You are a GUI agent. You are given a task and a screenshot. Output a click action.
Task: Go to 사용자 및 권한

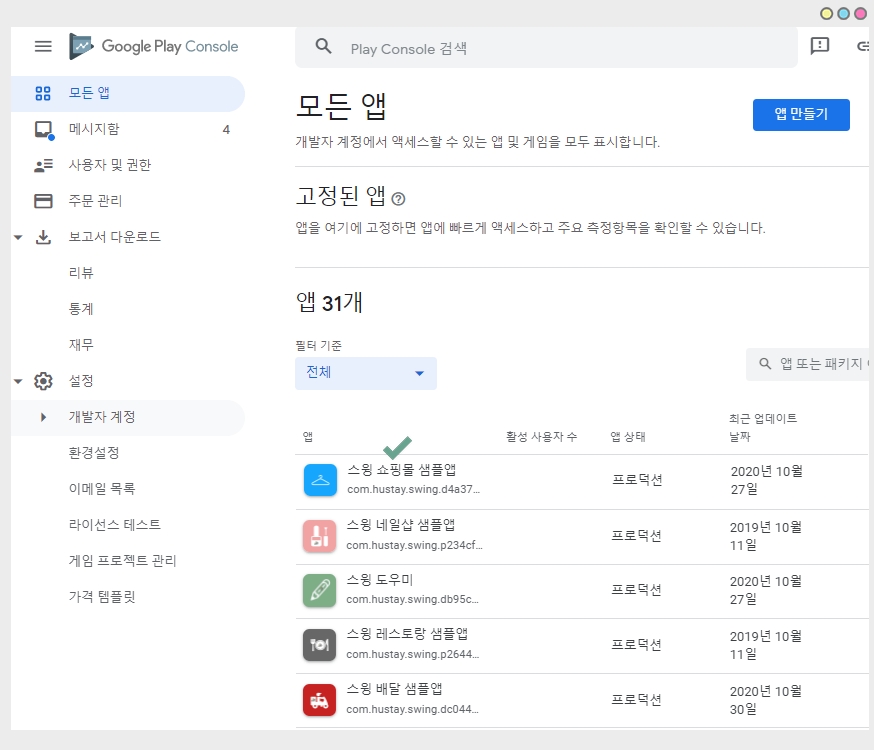[x=128, y=165]
